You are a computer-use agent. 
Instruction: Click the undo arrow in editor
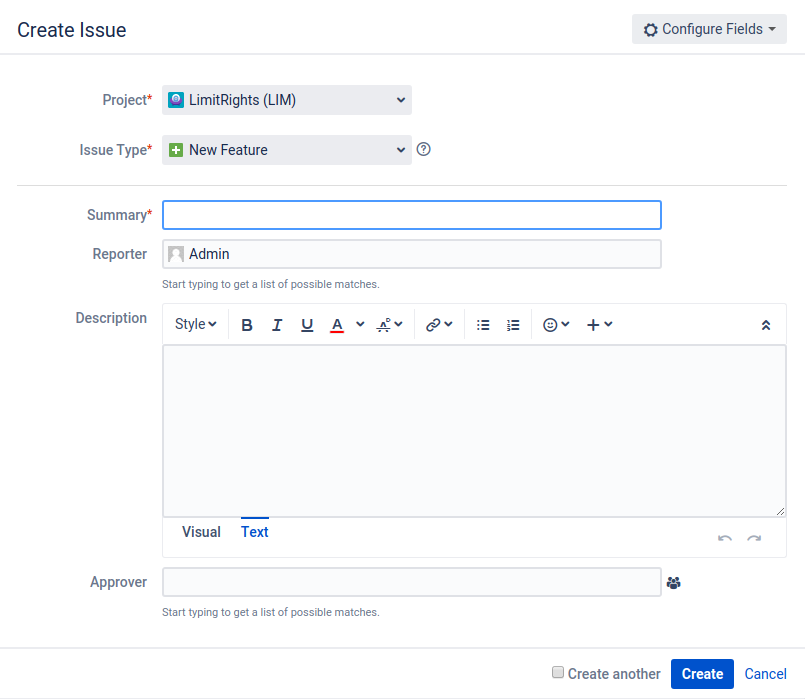(x=725, y=538)
